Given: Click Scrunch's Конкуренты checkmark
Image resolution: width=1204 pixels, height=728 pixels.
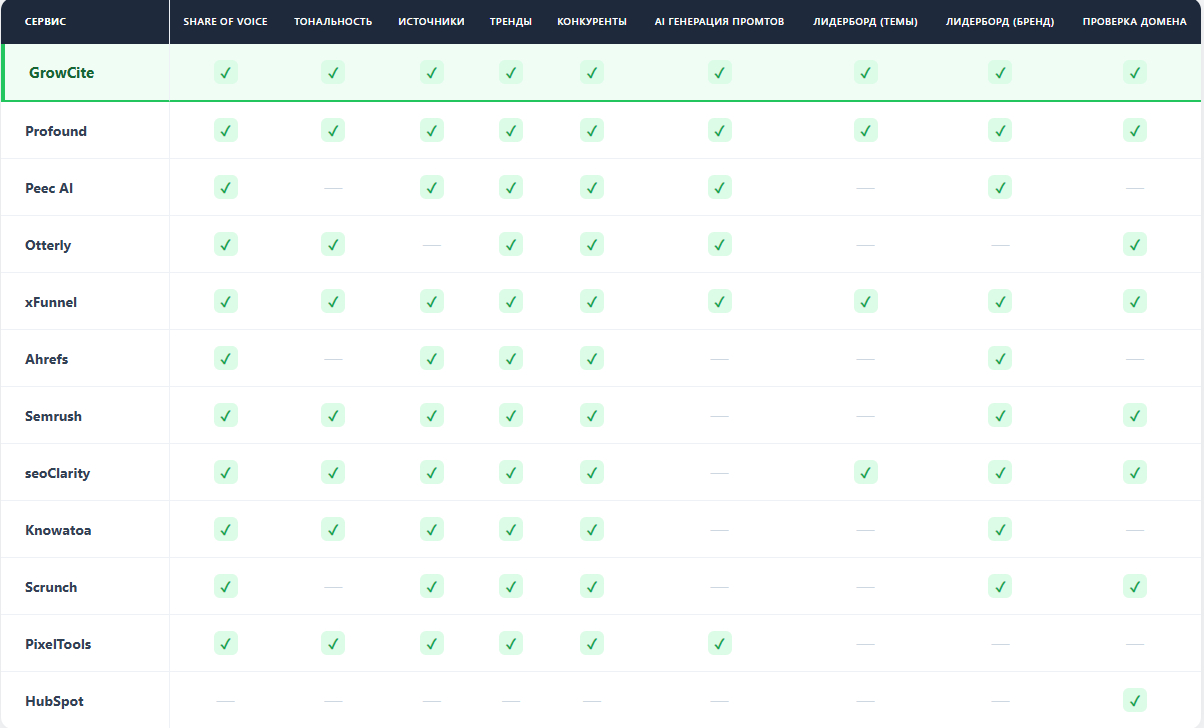Looking at the screenshot, I should [x=592, y=586].
